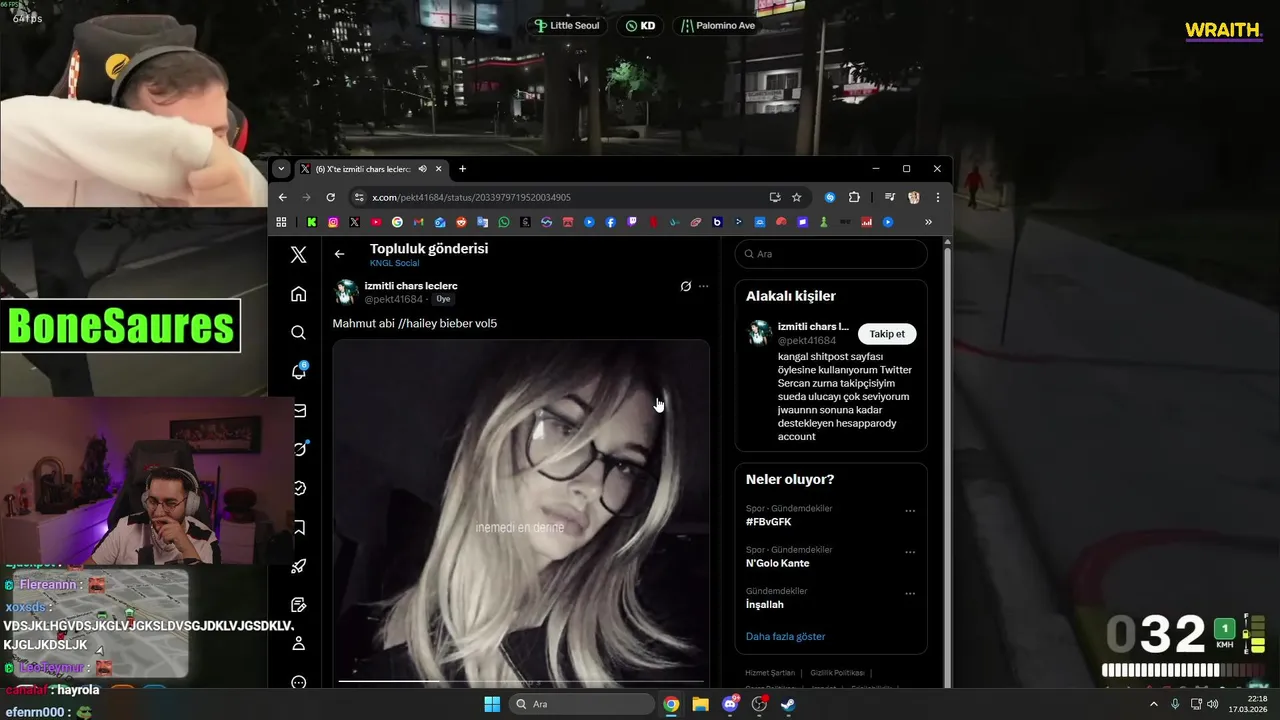Open the YouTube bookmark
This screenshot has height=720, width=1280.
[x=376, y=222]
